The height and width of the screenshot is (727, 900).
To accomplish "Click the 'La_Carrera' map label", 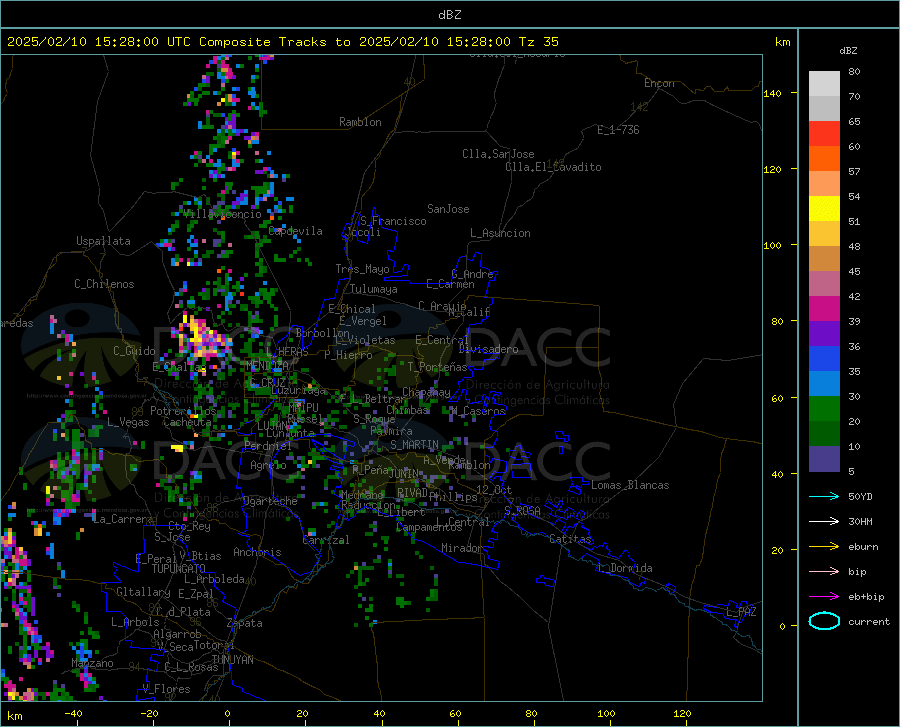I will click(x=123, y=519).
